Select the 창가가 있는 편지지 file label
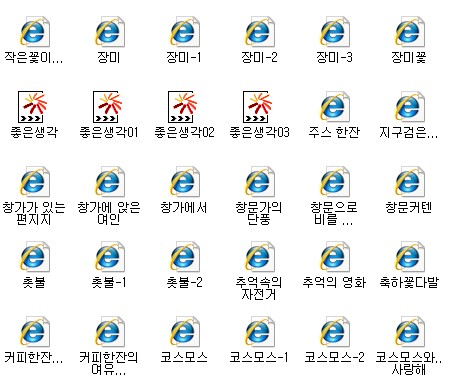 (x=34, y=213)
